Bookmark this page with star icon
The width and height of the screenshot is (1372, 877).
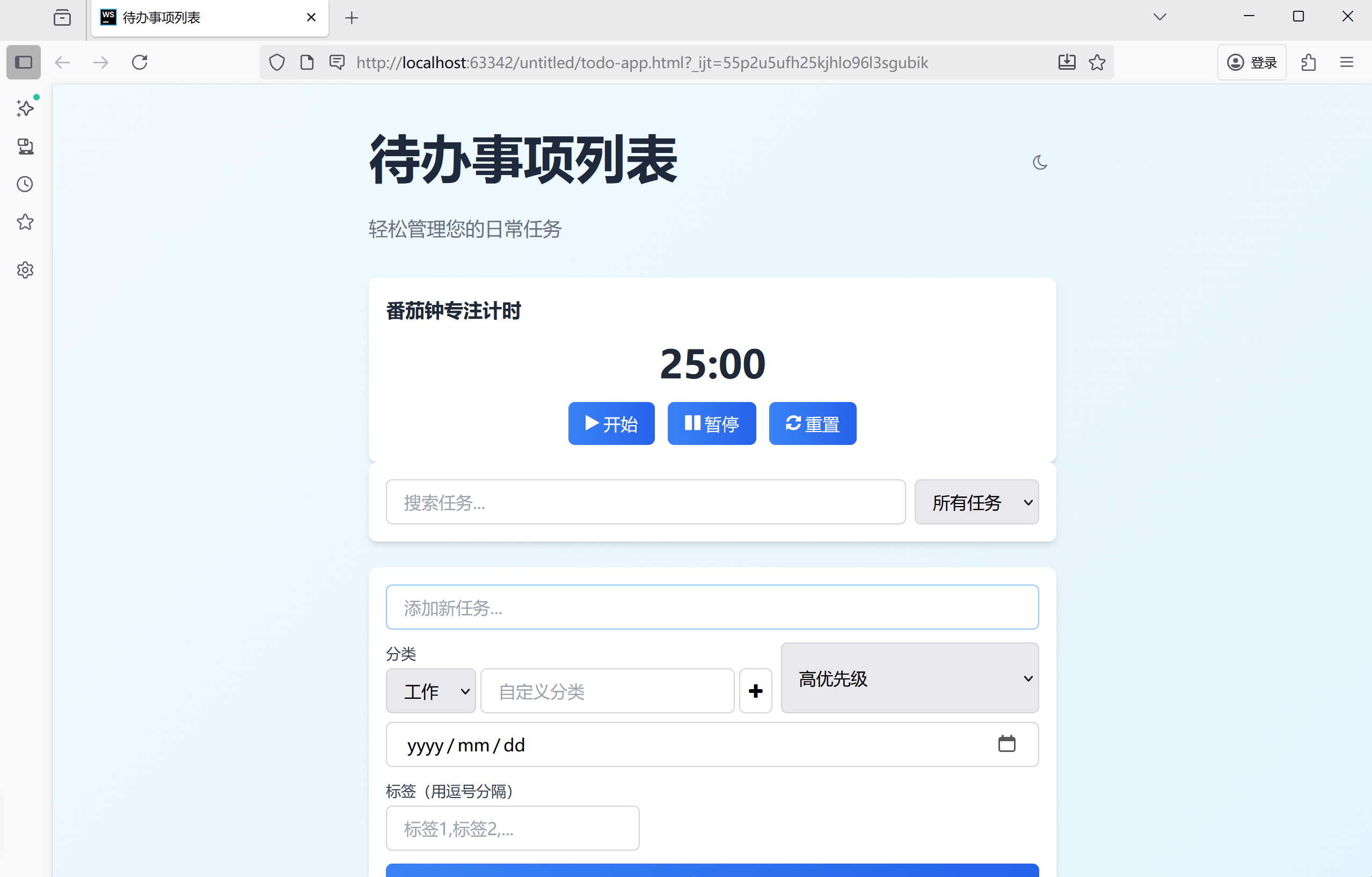pos(1097,62)
